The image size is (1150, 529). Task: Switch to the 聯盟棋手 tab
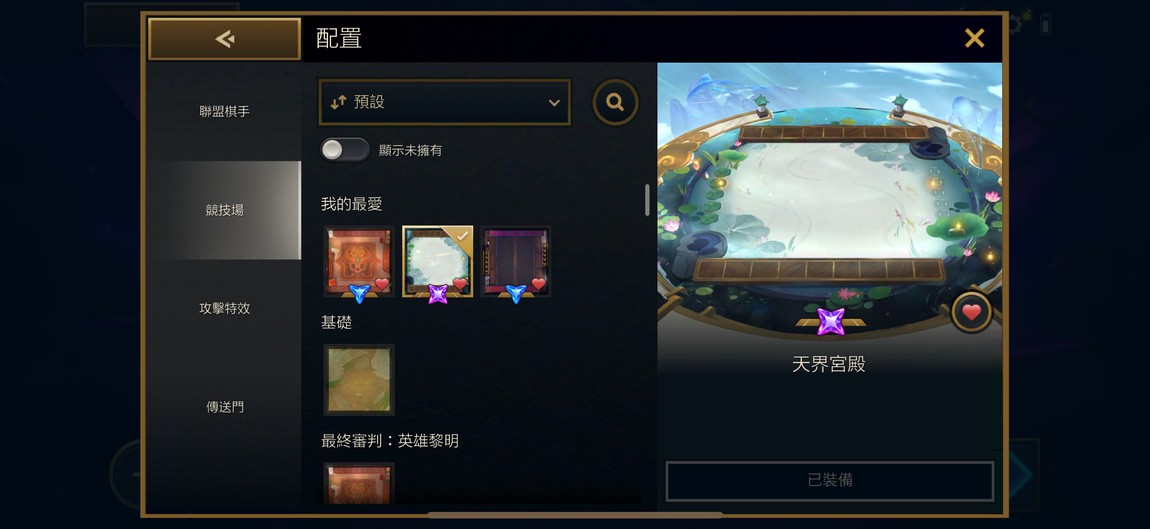coord(224,112)
